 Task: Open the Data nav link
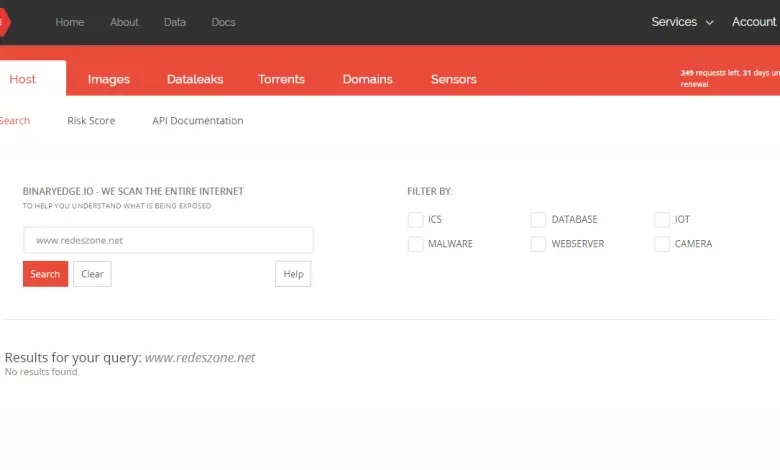coord(175,22)
